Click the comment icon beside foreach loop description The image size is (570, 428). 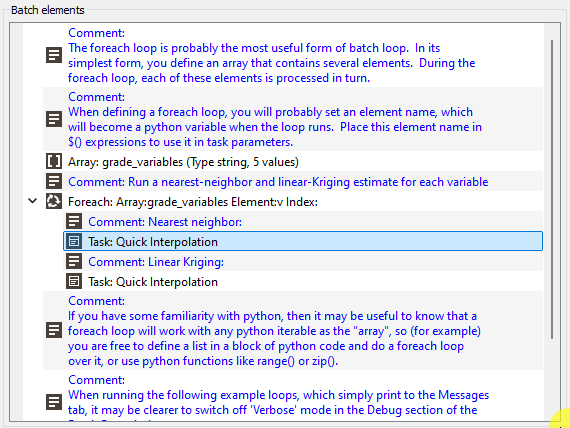coord(54,55)
